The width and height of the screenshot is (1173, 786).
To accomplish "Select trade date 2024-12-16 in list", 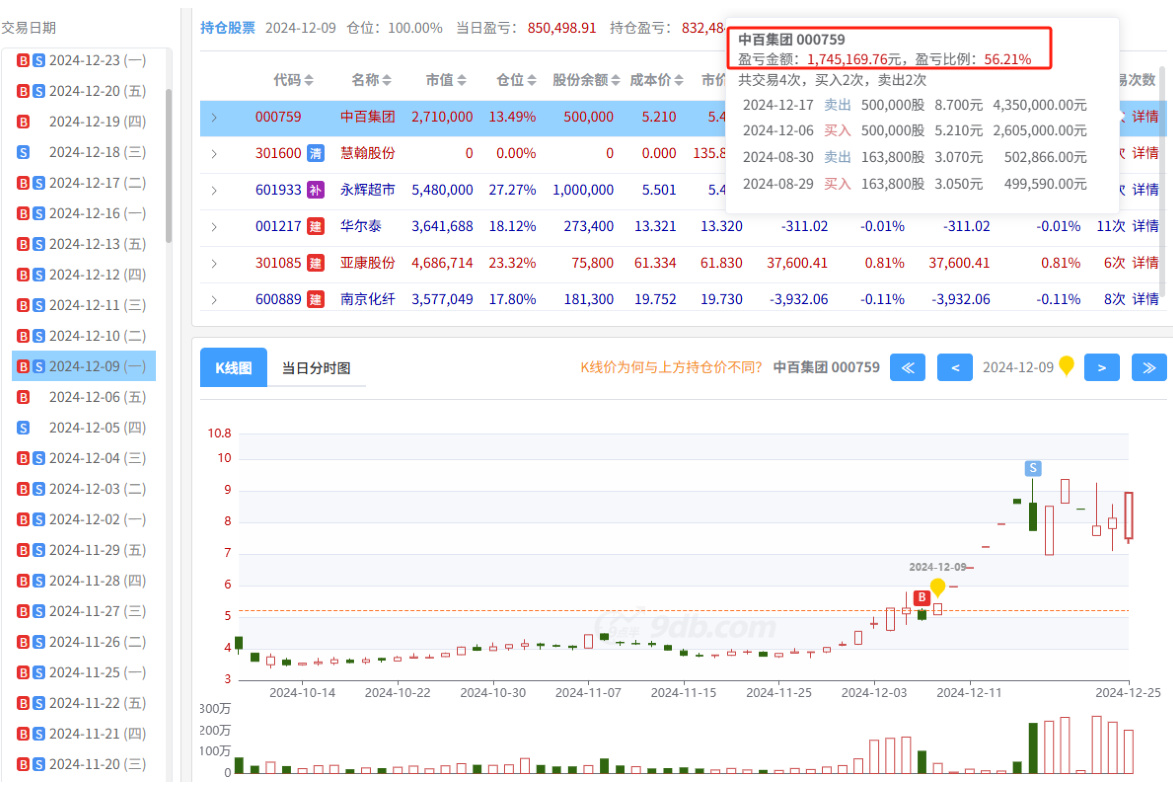I will 84,214.
